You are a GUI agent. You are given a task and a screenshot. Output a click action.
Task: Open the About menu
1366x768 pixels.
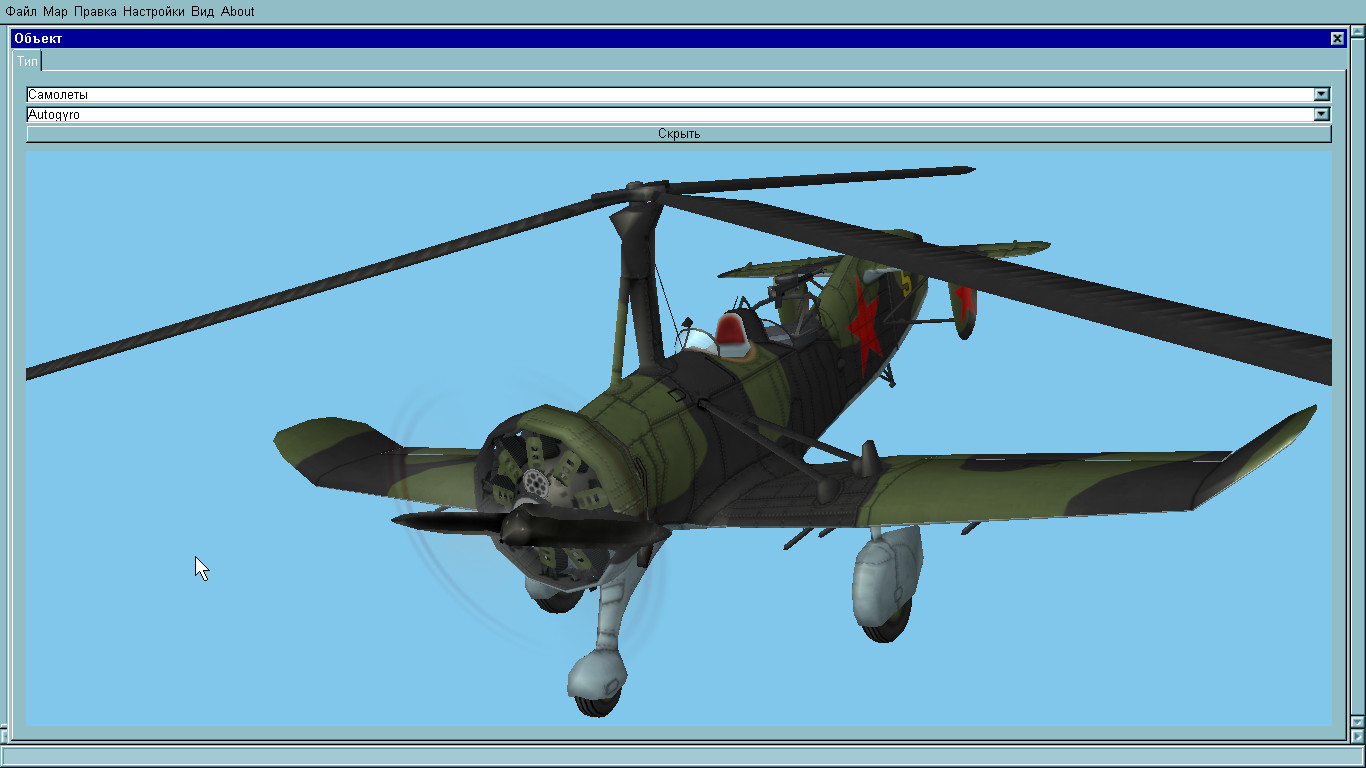(238, 12)
